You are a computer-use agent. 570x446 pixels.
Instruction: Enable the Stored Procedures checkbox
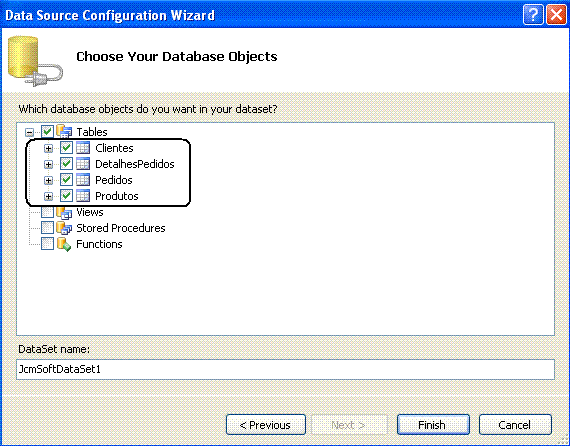coord(47,228)
